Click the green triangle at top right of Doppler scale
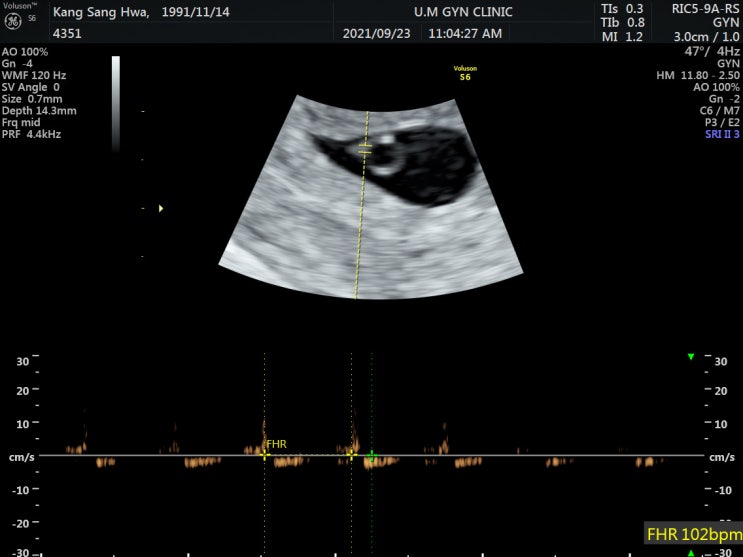 pos(691,356)
